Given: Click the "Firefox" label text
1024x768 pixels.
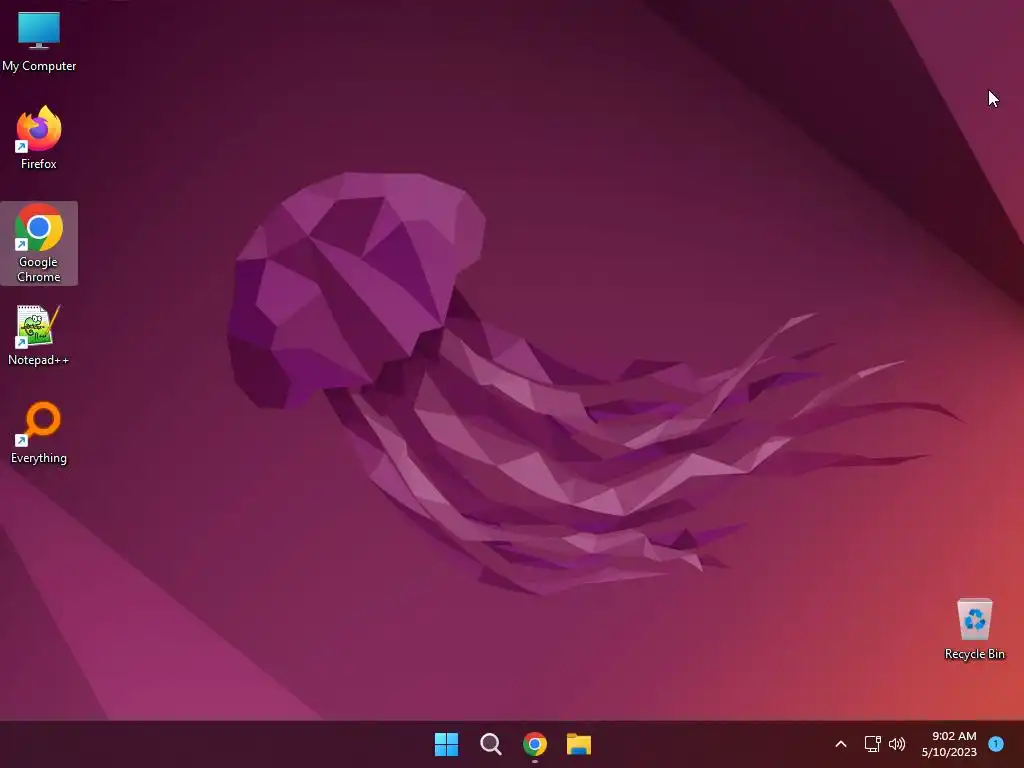Looking at the screenshot, I should tap(39, 164).
